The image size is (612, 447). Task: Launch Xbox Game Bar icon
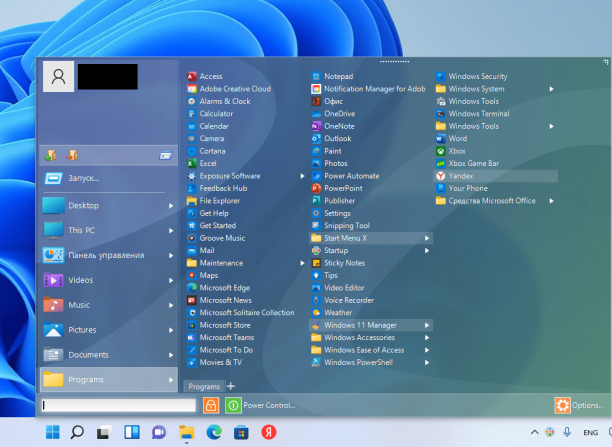click(441, 164)
